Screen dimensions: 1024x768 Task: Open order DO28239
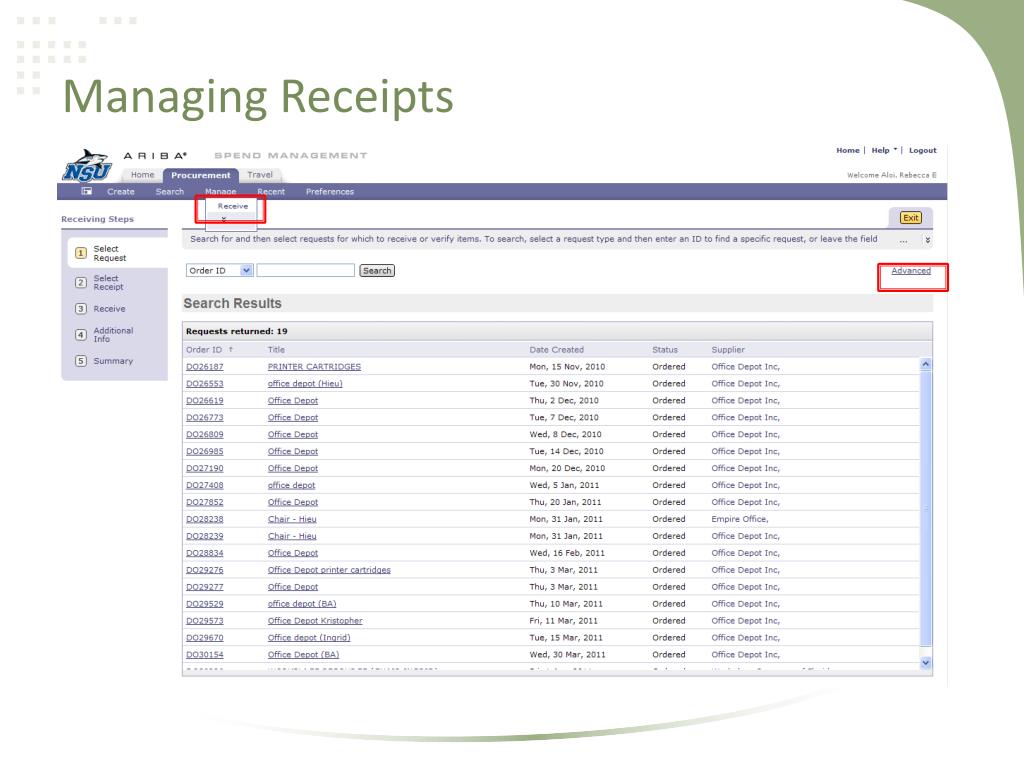click(x=204, y=537)
